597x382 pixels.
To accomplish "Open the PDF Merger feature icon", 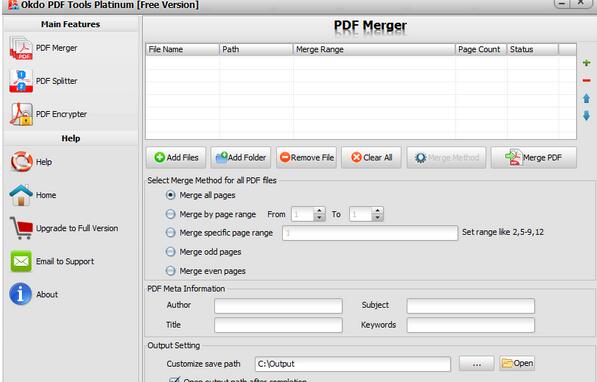I will pos(21,48).
